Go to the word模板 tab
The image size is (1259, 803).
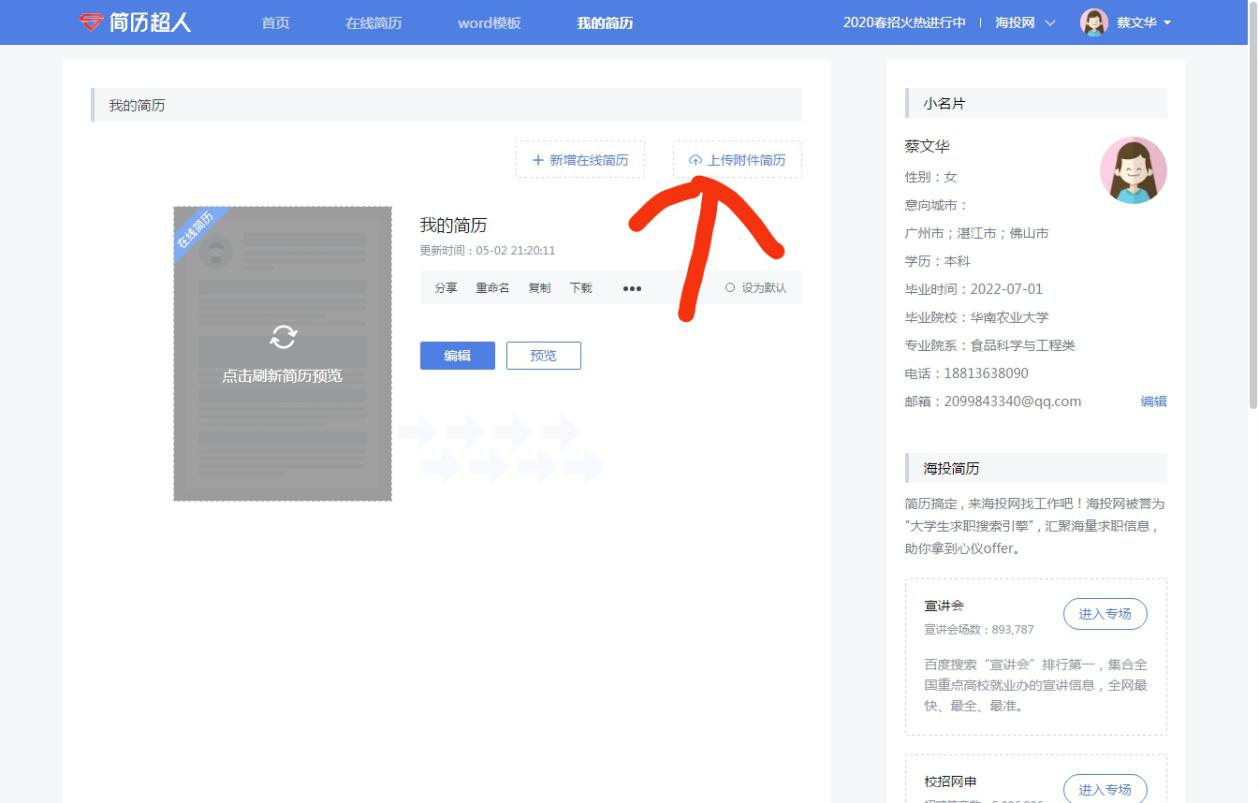[x=489, y=23]
